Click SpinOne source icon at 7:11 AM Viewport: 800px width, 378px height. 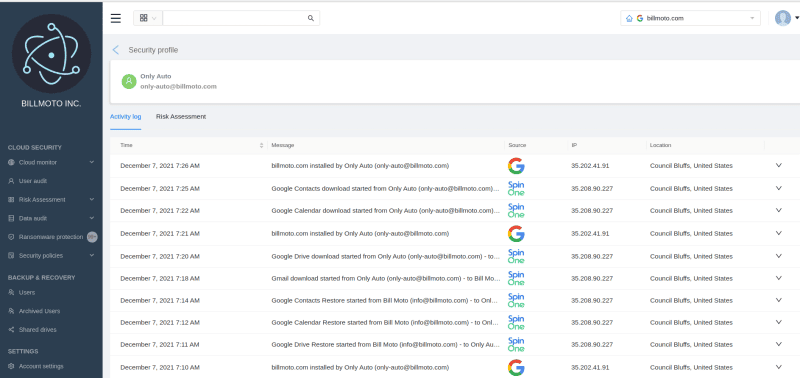(516, 344)
